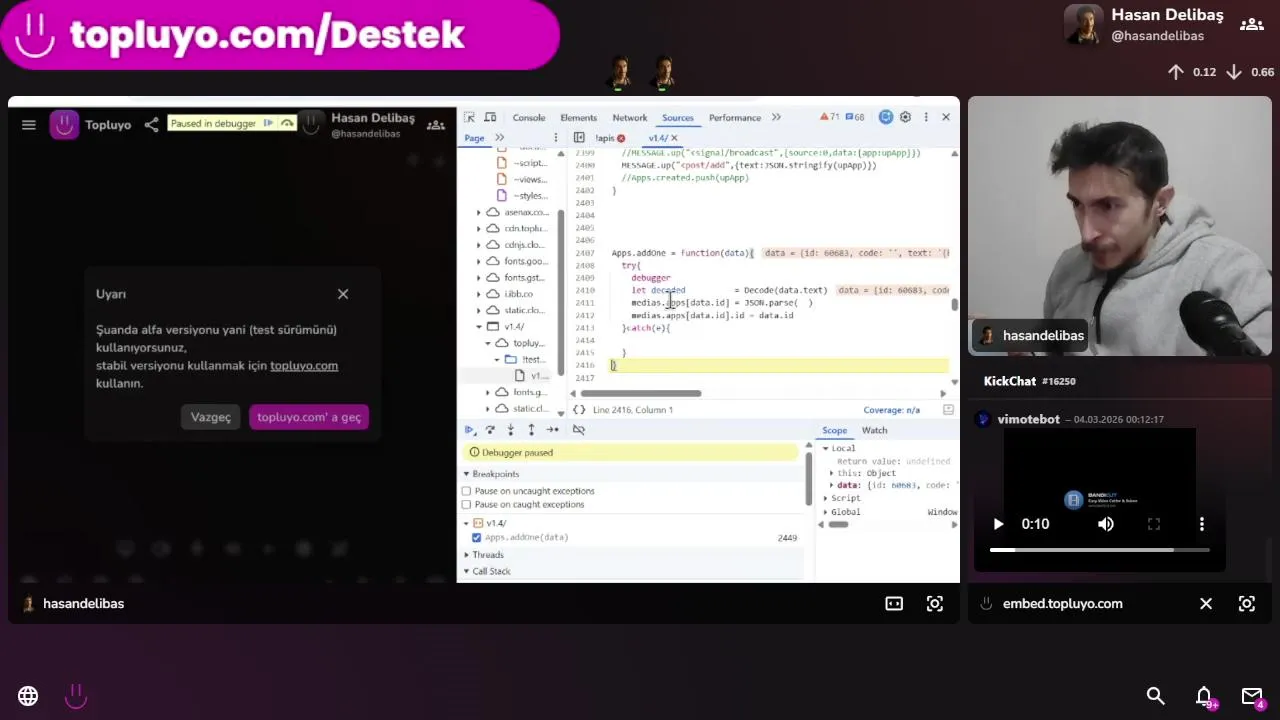Screen dimensions: 1280x720
Task: Close the DevTools panel
Action: pyautogui.click(x=946, y=117)
